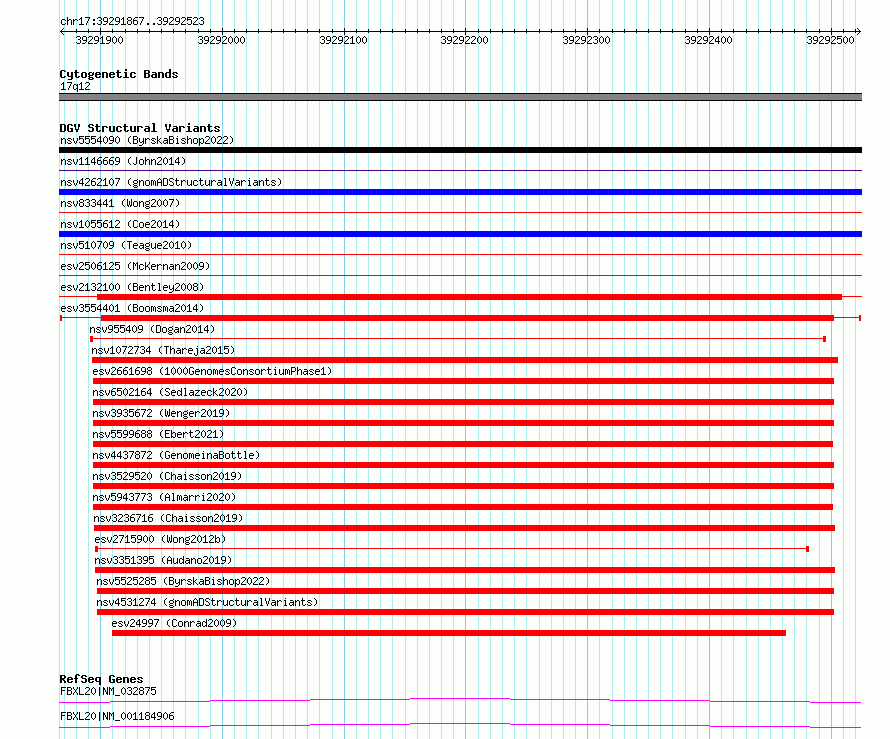Select the nsv510709 (Teague2010) label
This screenshot has width=890, height=739.
(x=126, y=245)
